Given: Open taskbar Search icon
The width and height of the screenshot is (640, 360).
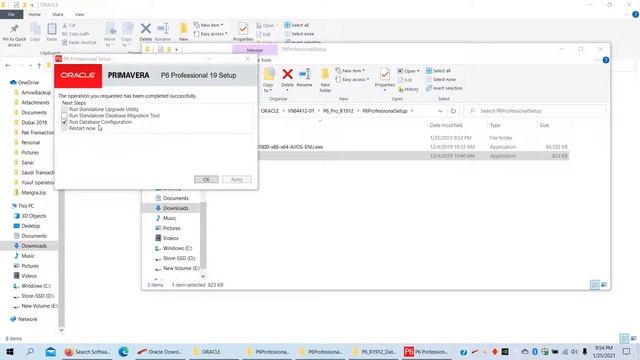Looking at the screenshot, I should pyautogui.click(x=30, y=351).
